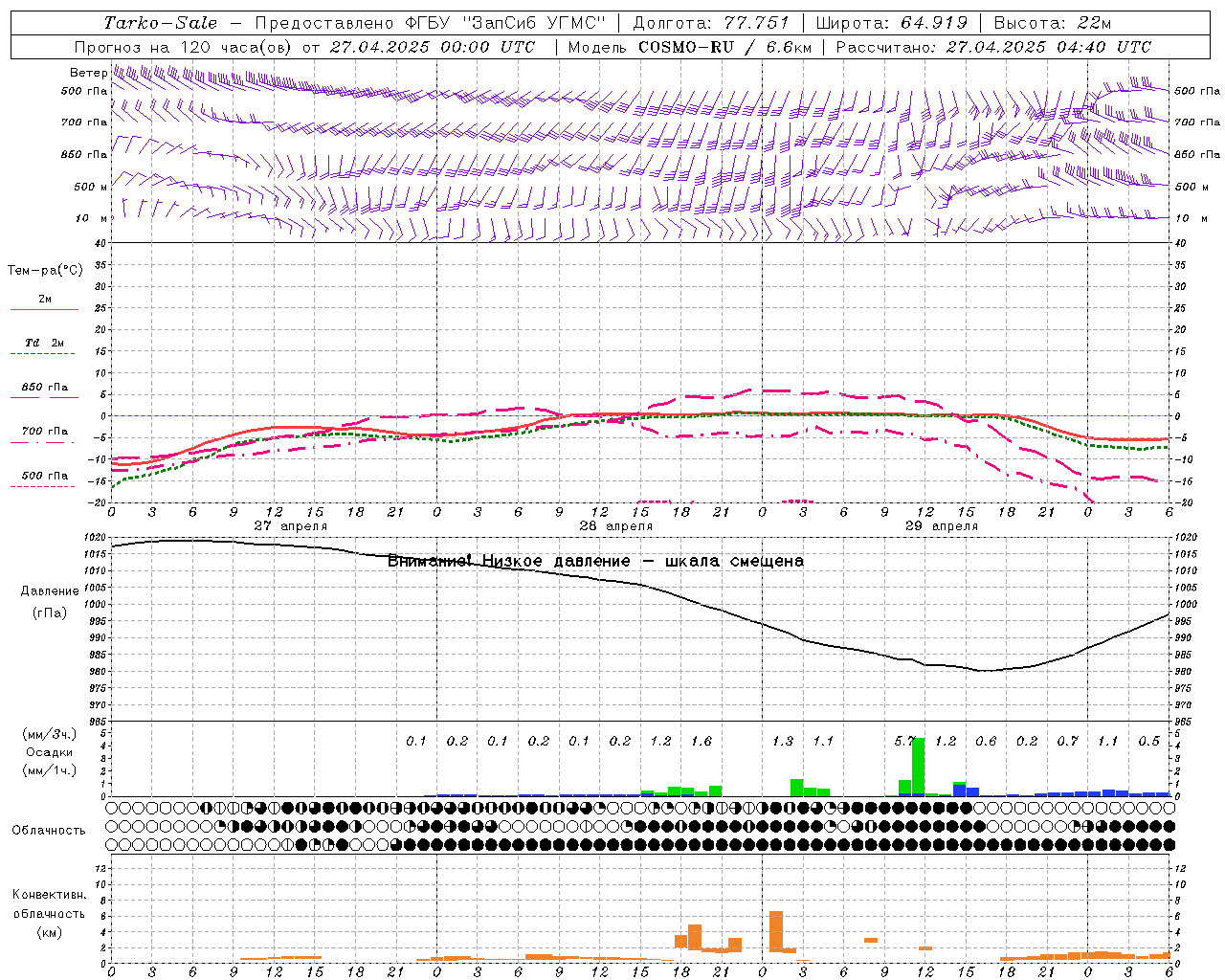Select the 0.7 precipitation total value
Image resolution: width=1225 pixels, height=980 pixels.
pos(1068,741)
